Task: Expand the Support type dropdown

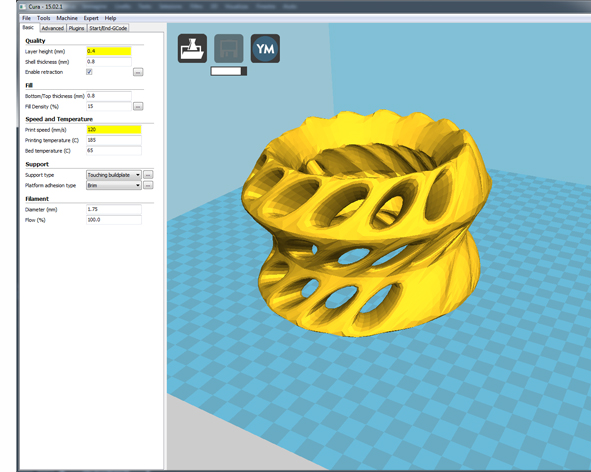Action: pos(114,175)
